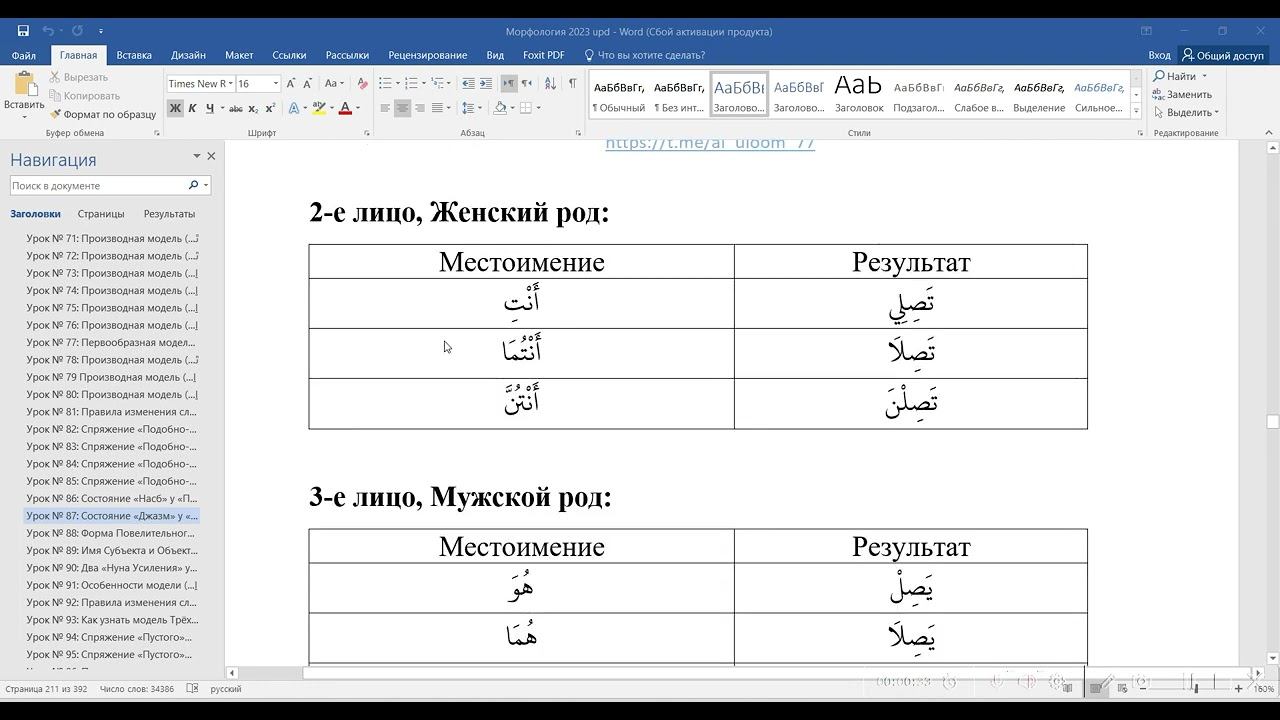Screen dimensions: 1280x720
Task: Switch to the Вставка tab
Action: click(134, 55)
